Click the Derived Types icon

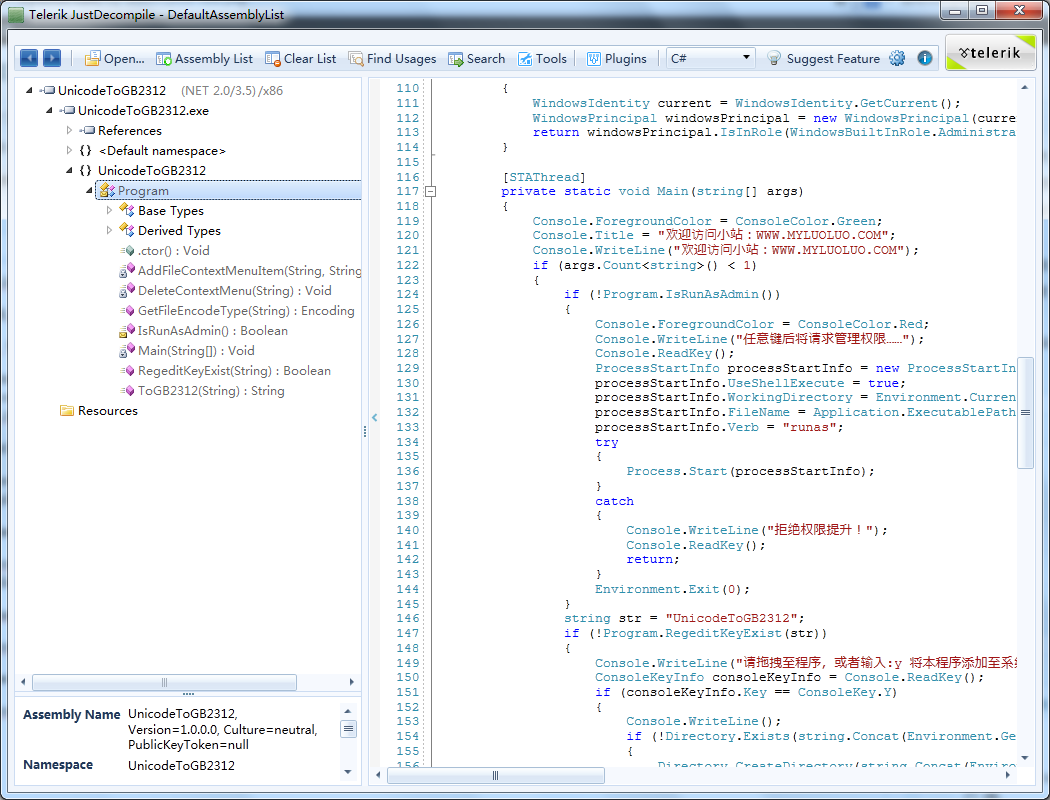click(127, 230)
